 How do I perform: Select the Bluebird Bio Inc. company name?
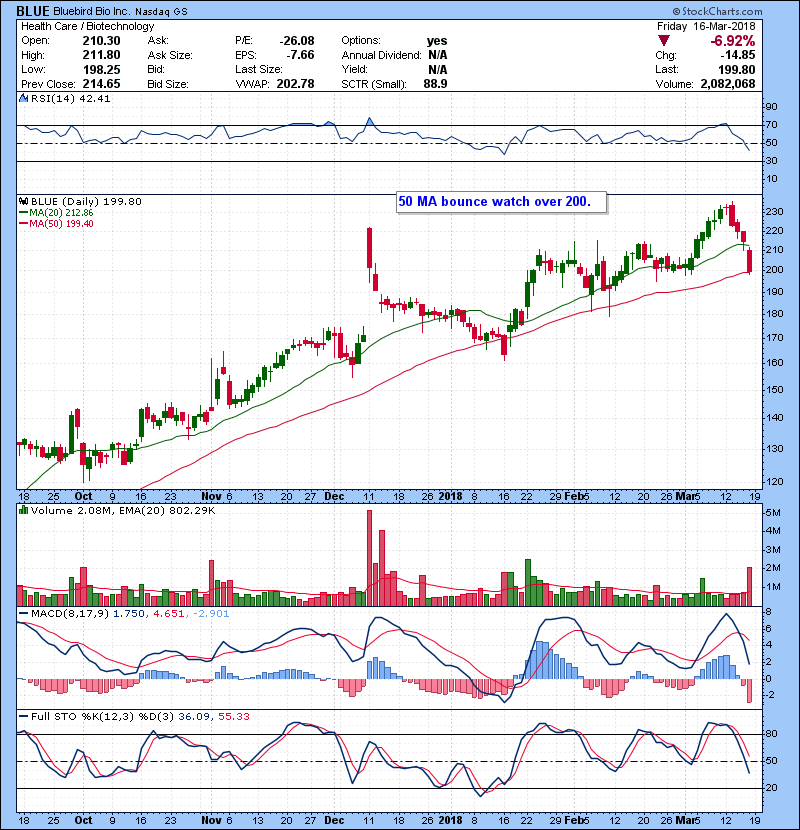point(91,11)
